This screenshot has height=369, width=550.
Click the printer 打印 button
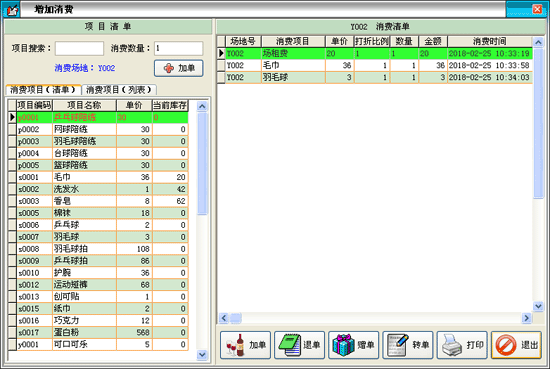[x=462, y=345]
